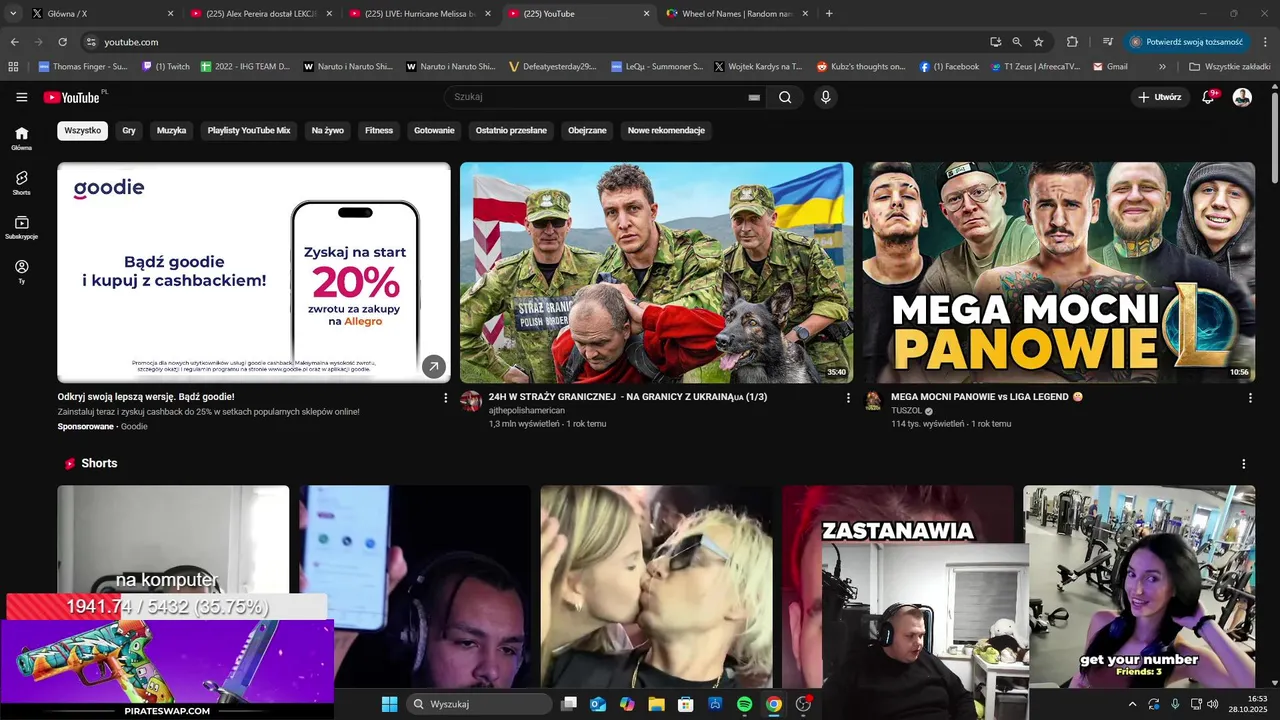Go to Główna in the left sidebar
The image size is (1280, 720).
click(22, 138)
